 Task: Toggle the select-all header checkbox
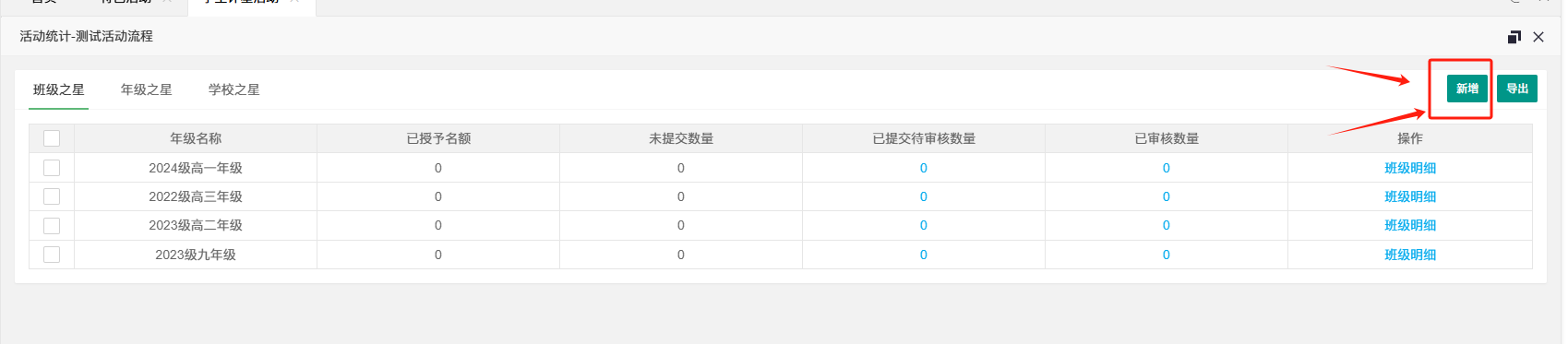[52, 138]
